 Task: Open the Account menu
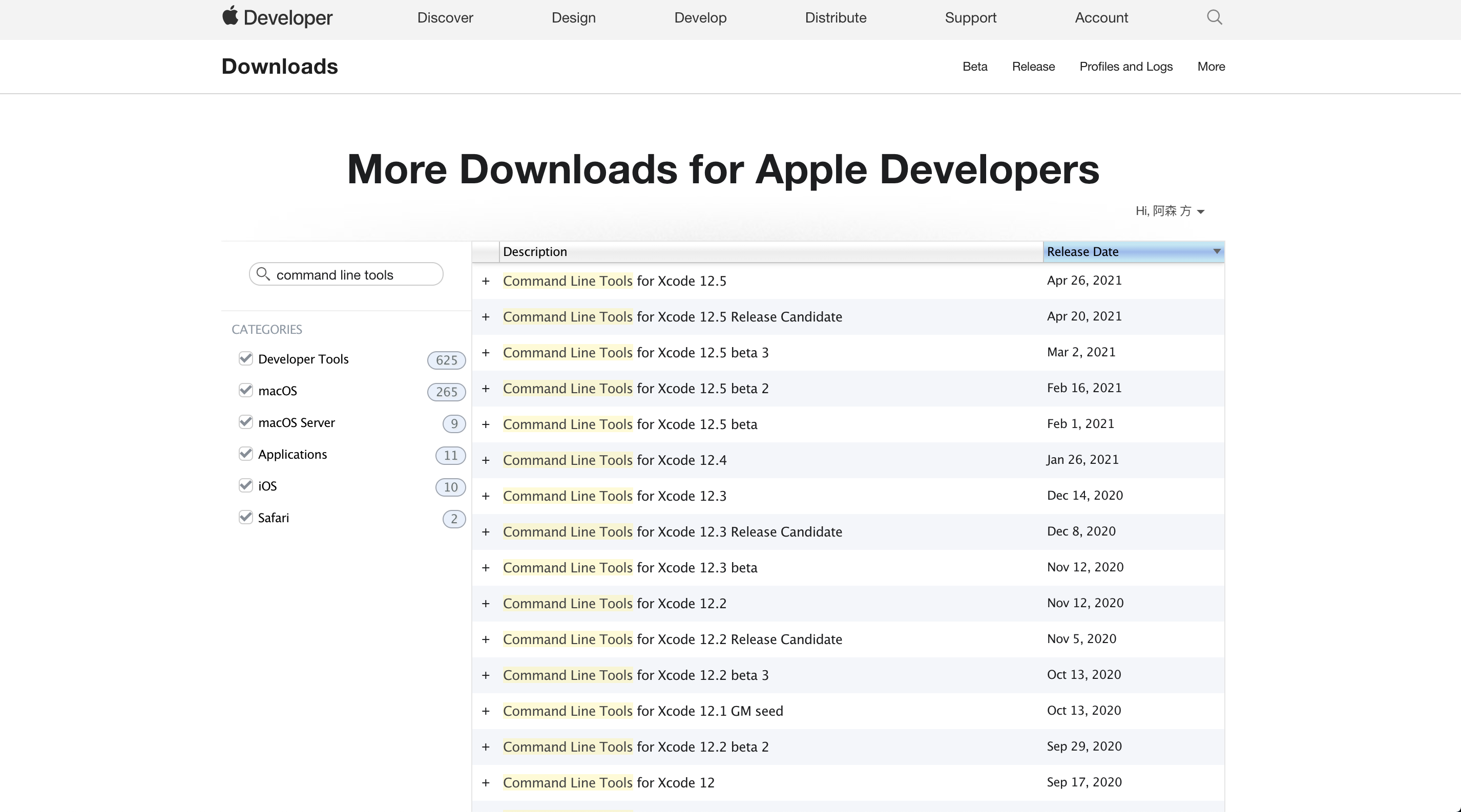click(x=1101, y=17)
